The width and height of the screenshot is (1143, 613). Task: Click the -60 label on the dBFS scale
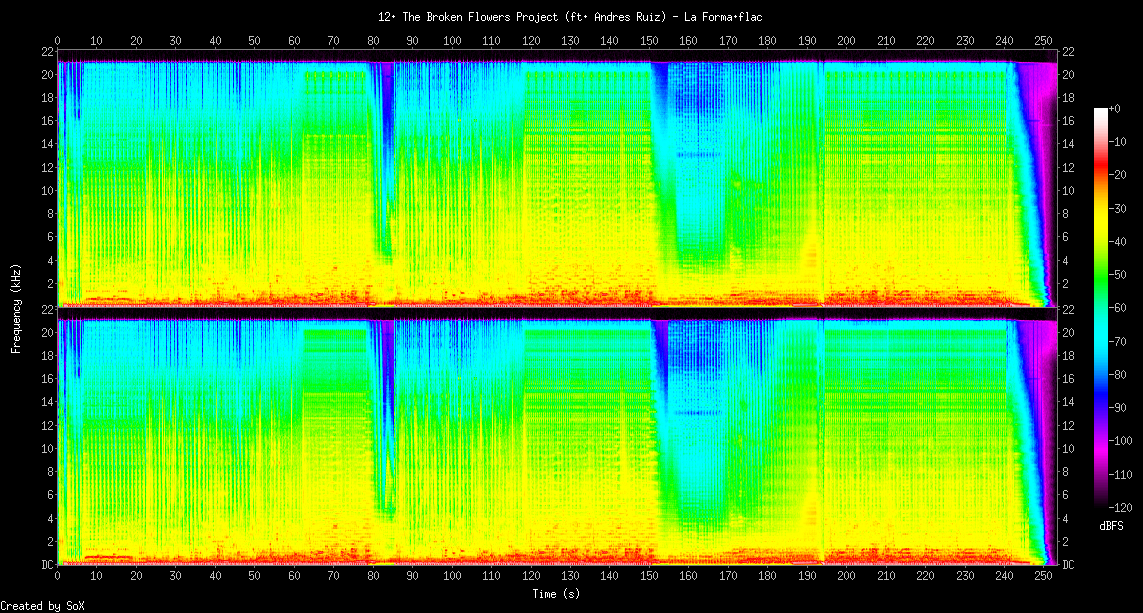pyautogui.click(x=1122, y=309)
